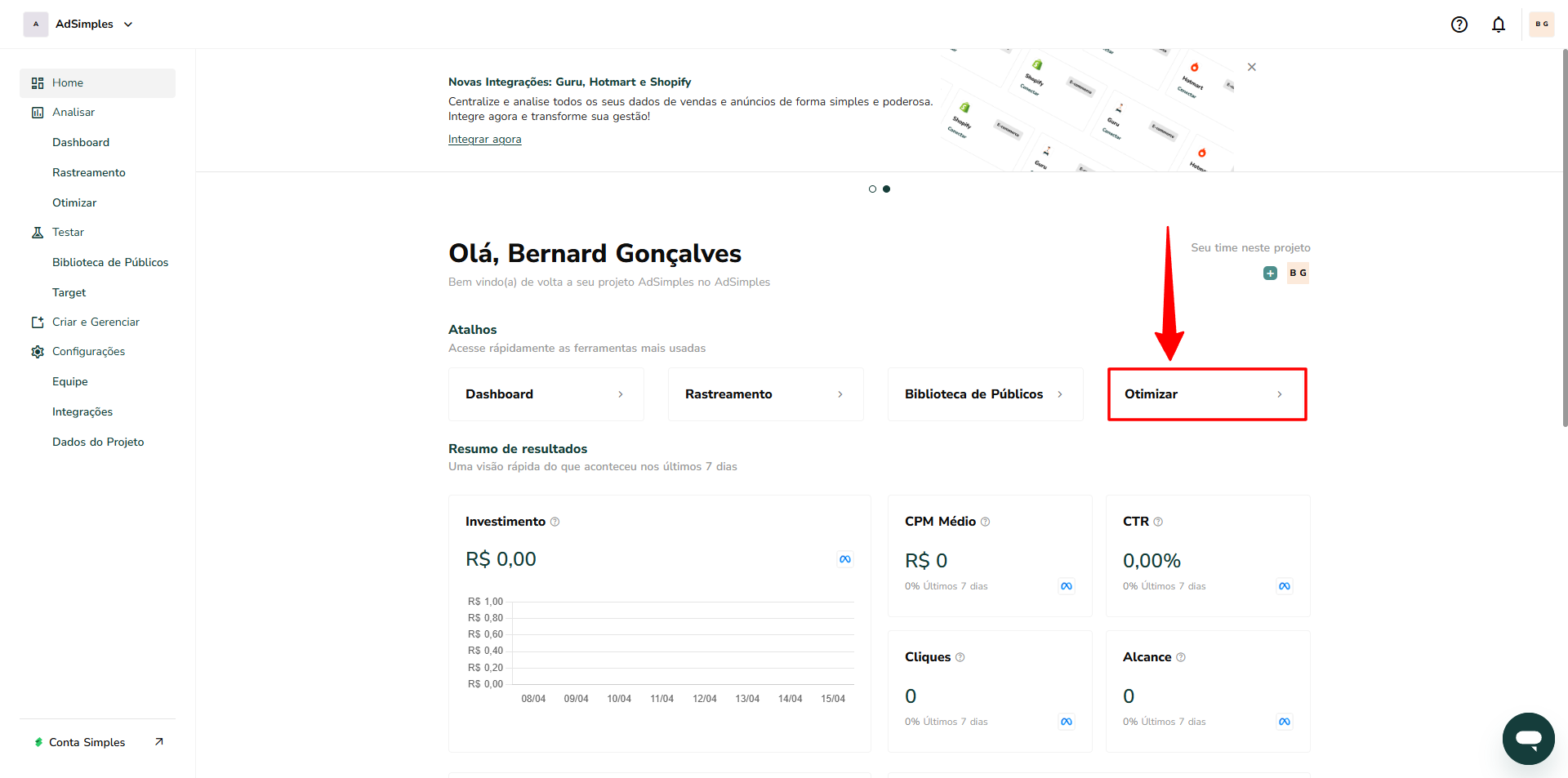Screen dimensions: 1568x778
Task: Click the chevron on Rastreamento shortcut
Action: (x=840, y=394)
